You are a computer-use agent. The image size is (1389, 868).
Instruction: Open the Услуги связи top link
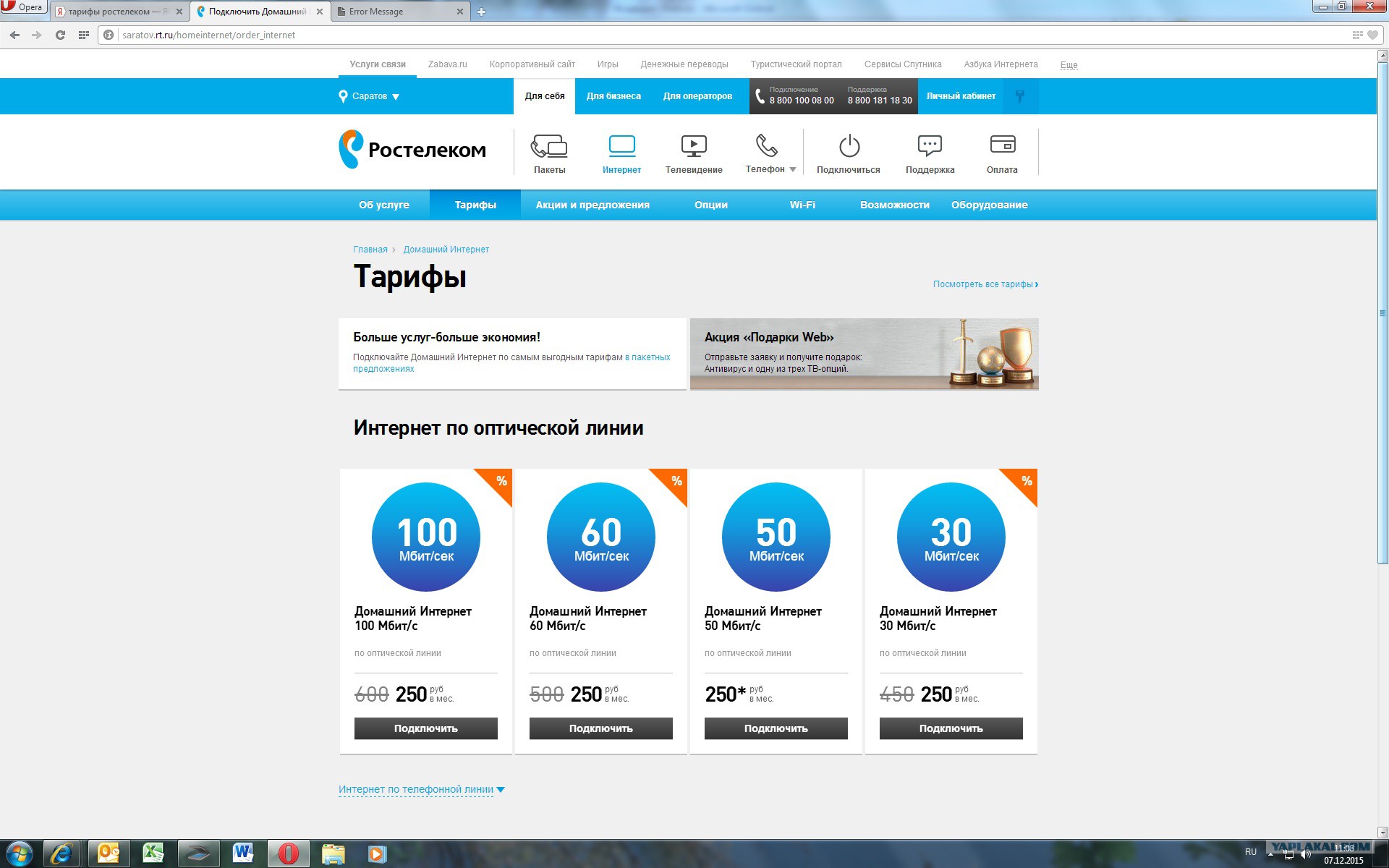(x=378, y=64)
